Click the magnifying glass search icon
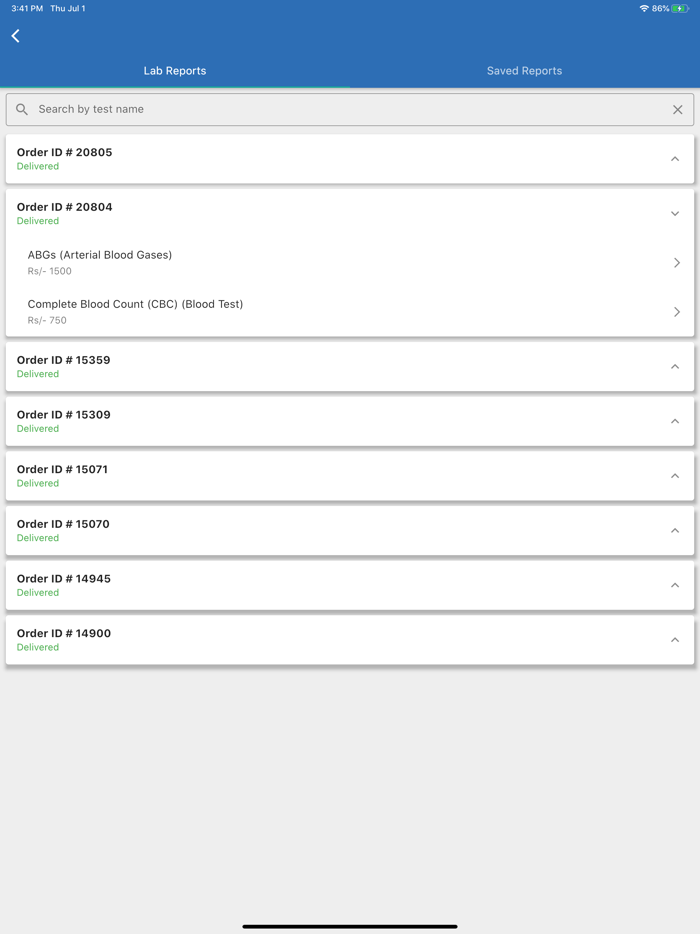Screen dimensions: 700x934 click(x=21, y=109)
